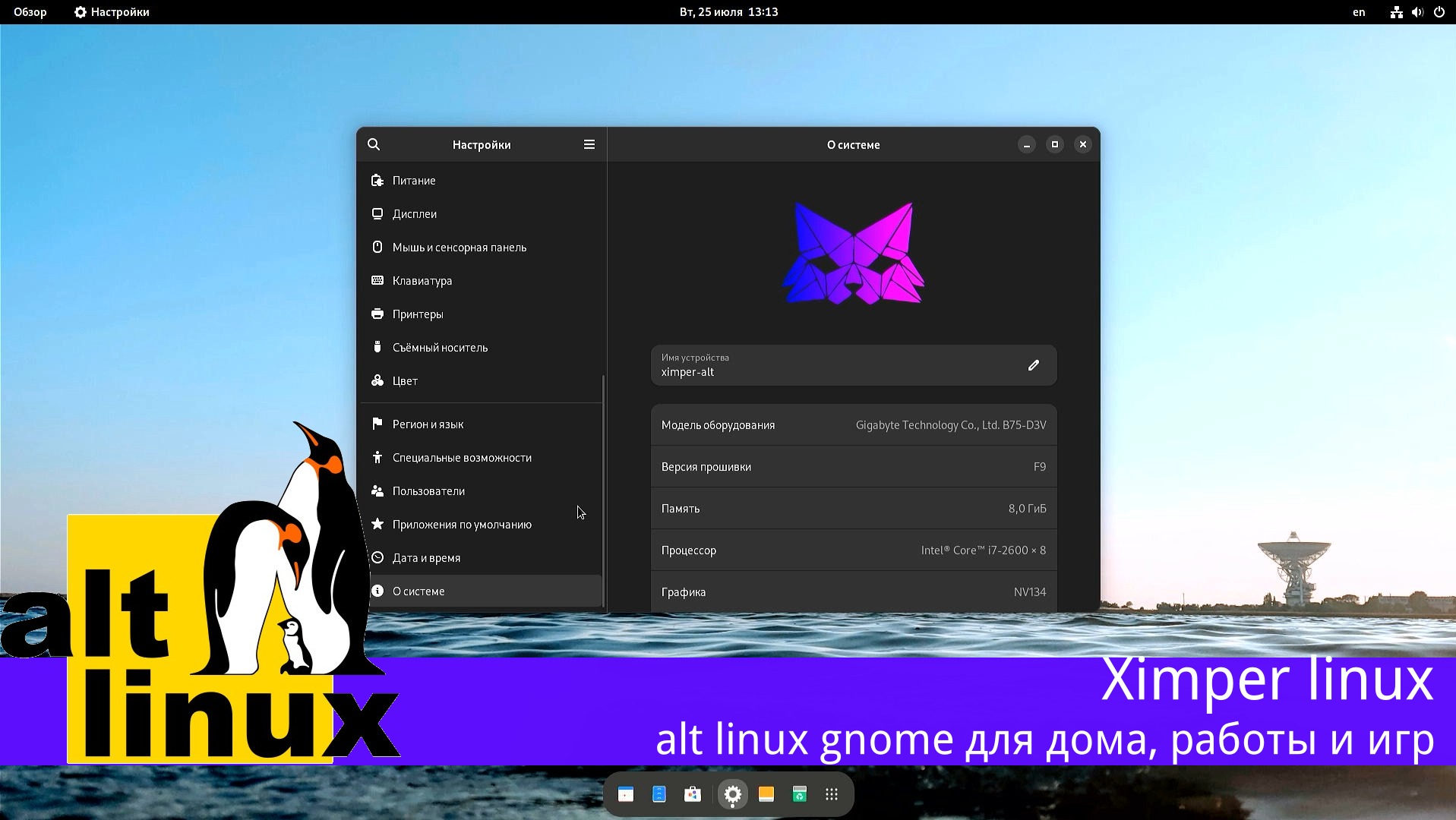
Task: Open GNOME Software from the dock
Action: pos(693,794)
